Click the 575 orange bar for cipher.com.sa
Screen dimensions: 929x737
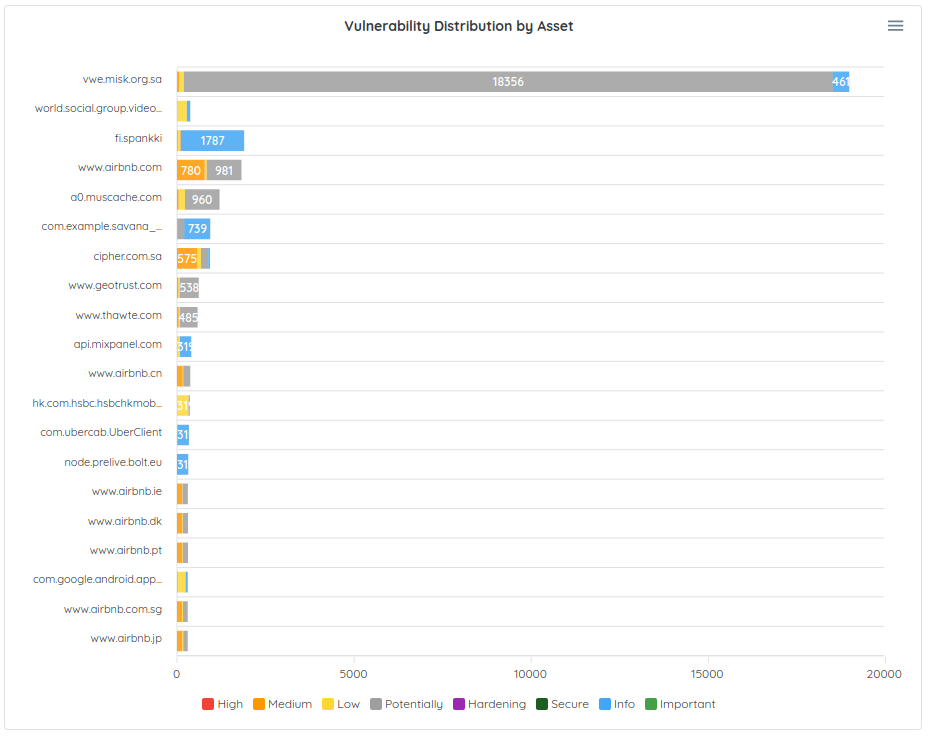tap(187, 258)
